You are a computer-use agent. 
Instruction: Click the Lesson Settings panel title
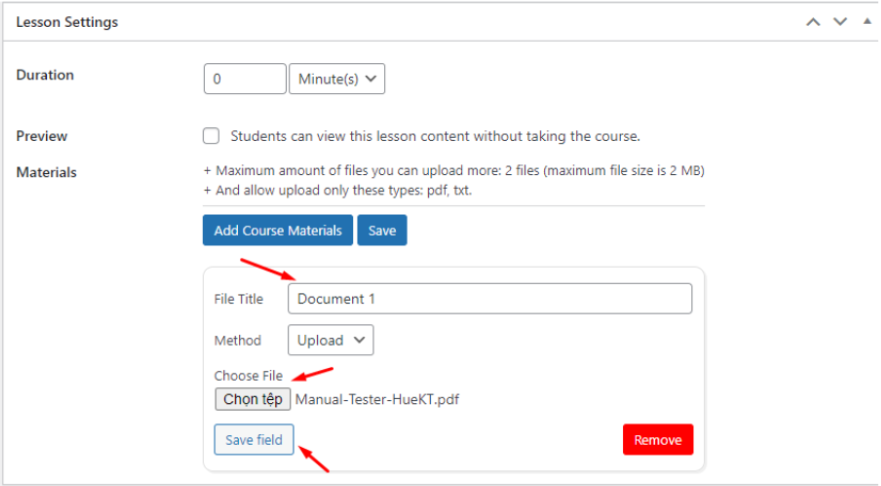pyautogui.click(x=67, y=22)
